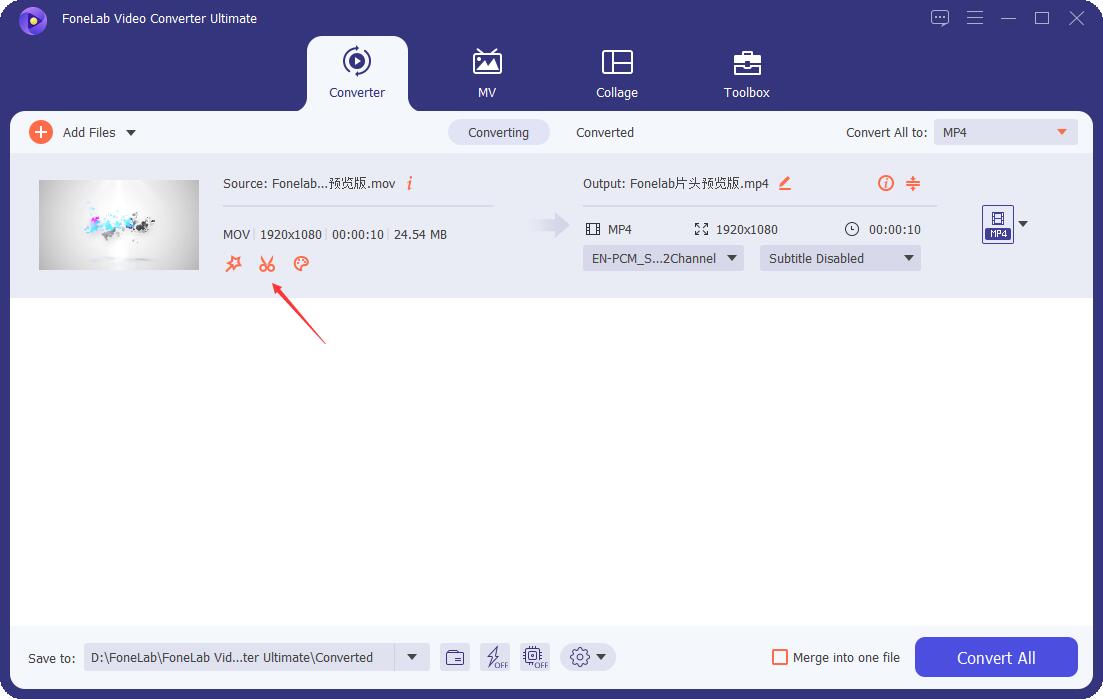The width and height of the screenshot is (1103, 699).
Task: Open the output media info icon
Action: click(885, 183)
